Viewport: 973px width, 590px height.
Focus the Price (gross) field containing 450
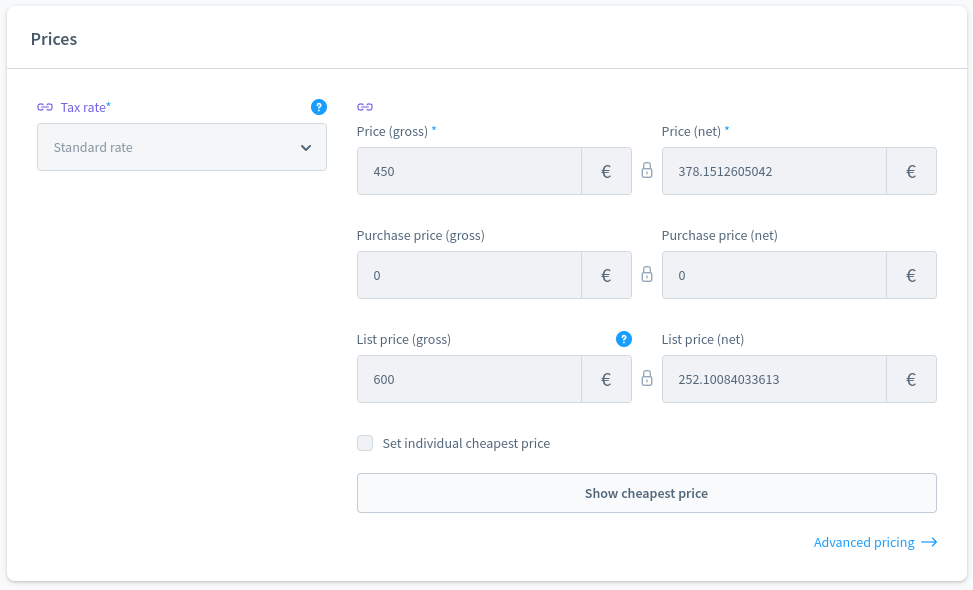(x=469, y=171)
